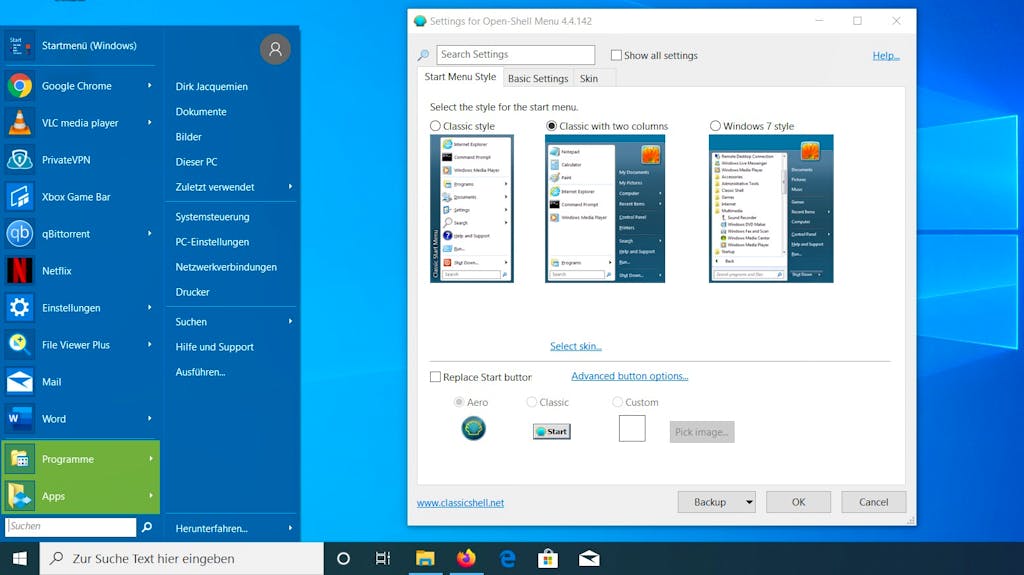Click the classic Start button image
The height and width of the screenshot is (575, 1024).
click(x=552, y=431)
